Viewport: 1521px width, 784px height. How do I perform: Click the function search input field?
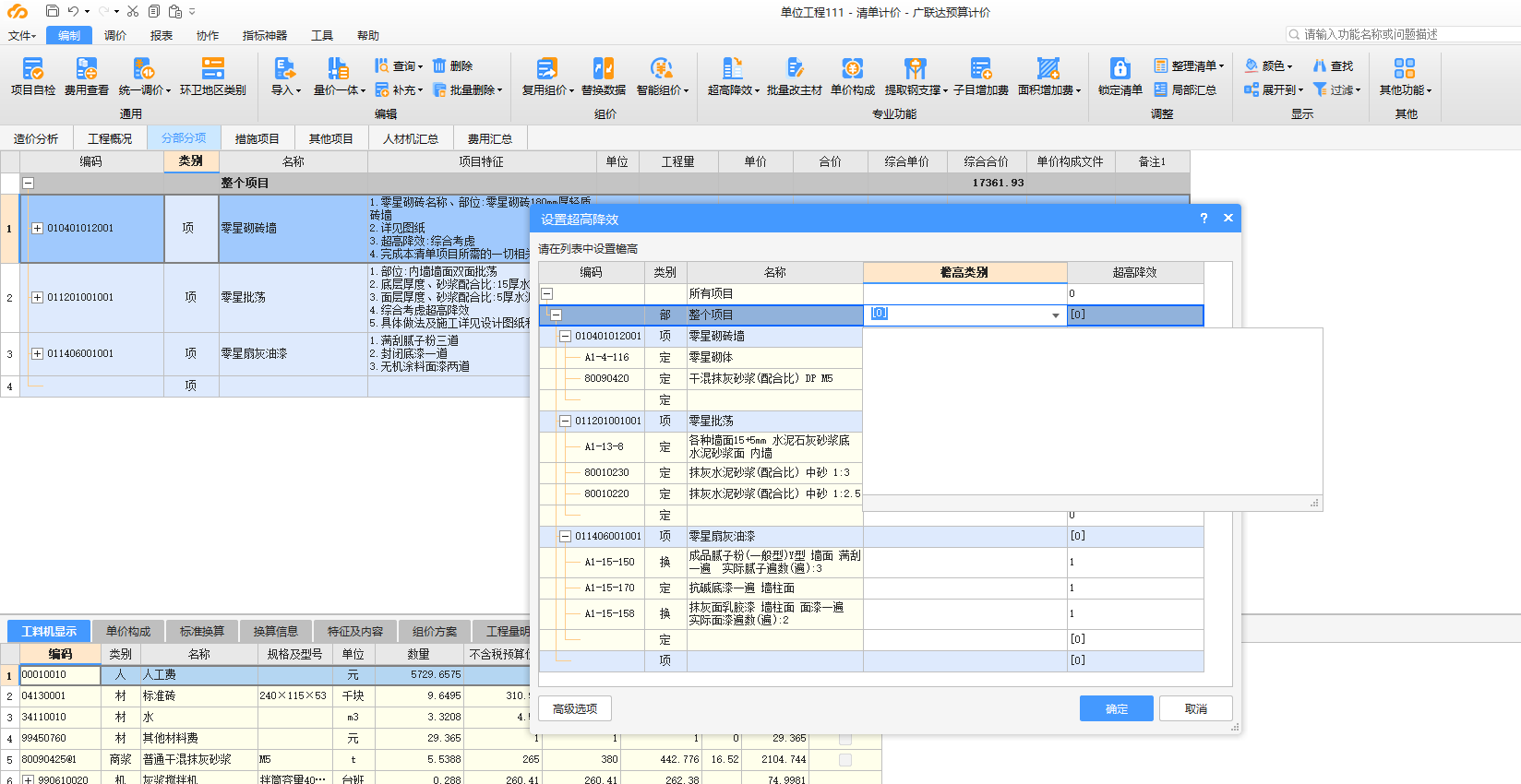point(1405,34)
